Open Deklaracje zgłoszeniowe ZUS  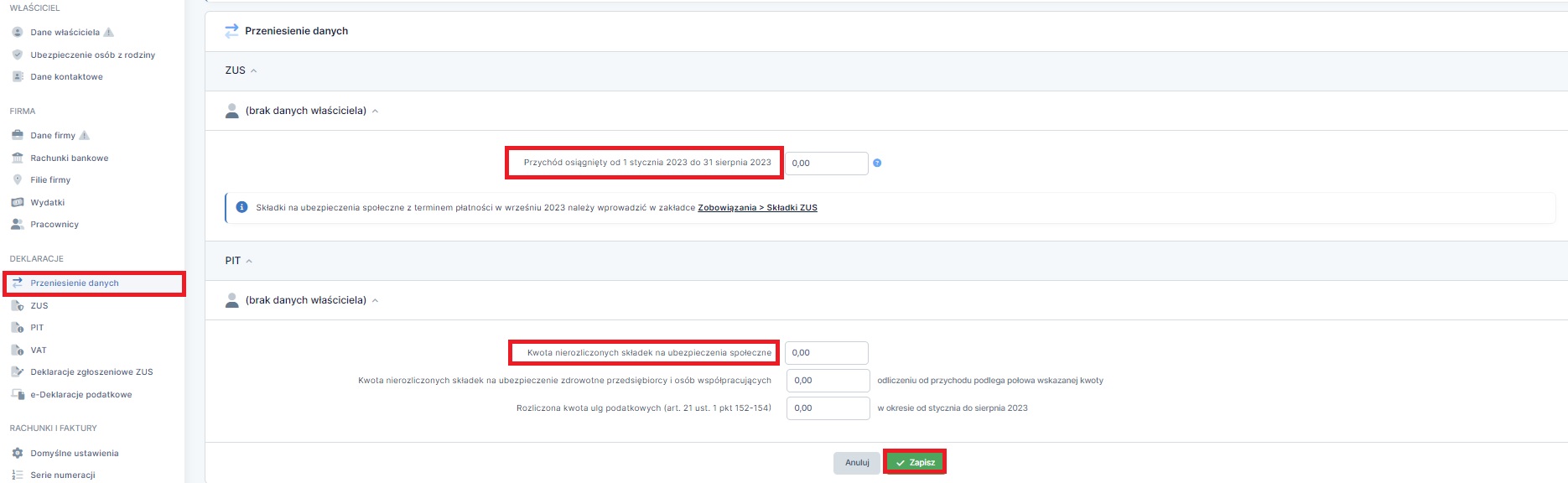[93, 371]
